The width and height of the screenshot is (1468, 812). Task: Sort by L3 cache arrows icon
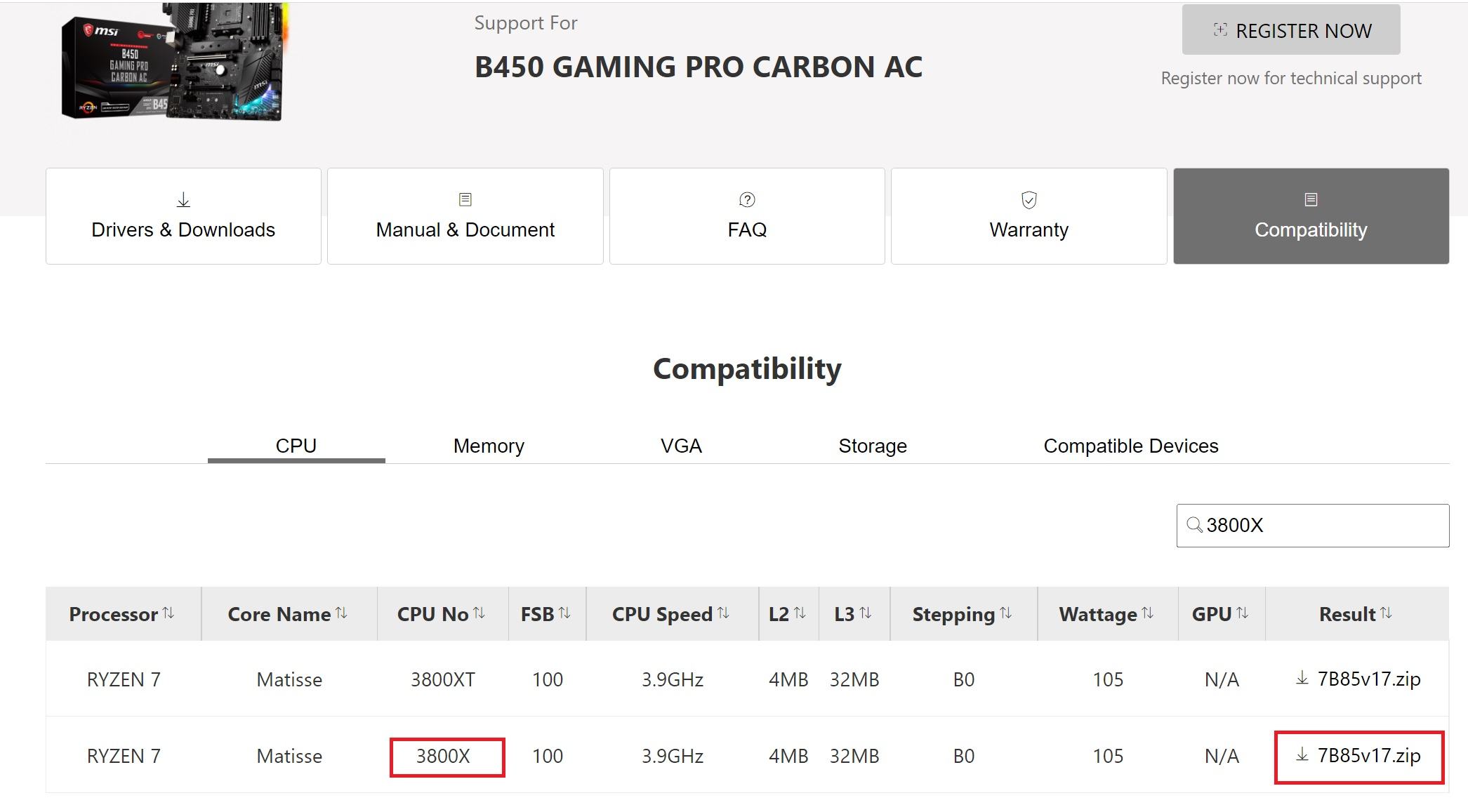(866, 613)
